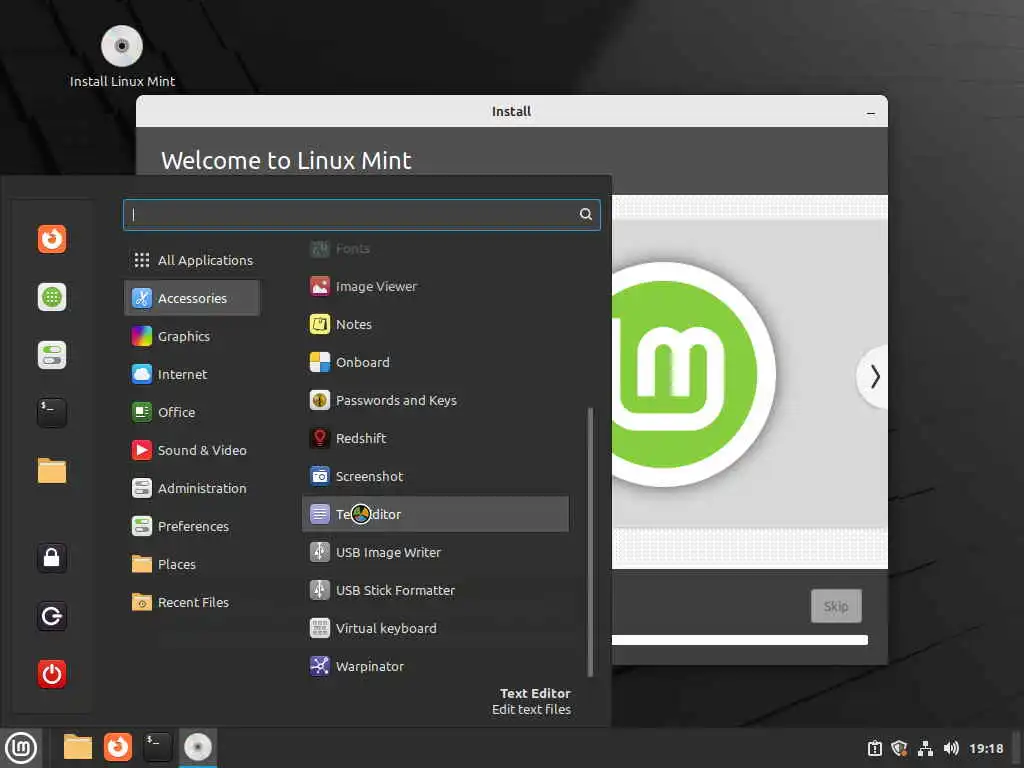Open the Recent Files category
Image resolution: width=1024 pixels, height=768 pixels.
pos(192,602)
